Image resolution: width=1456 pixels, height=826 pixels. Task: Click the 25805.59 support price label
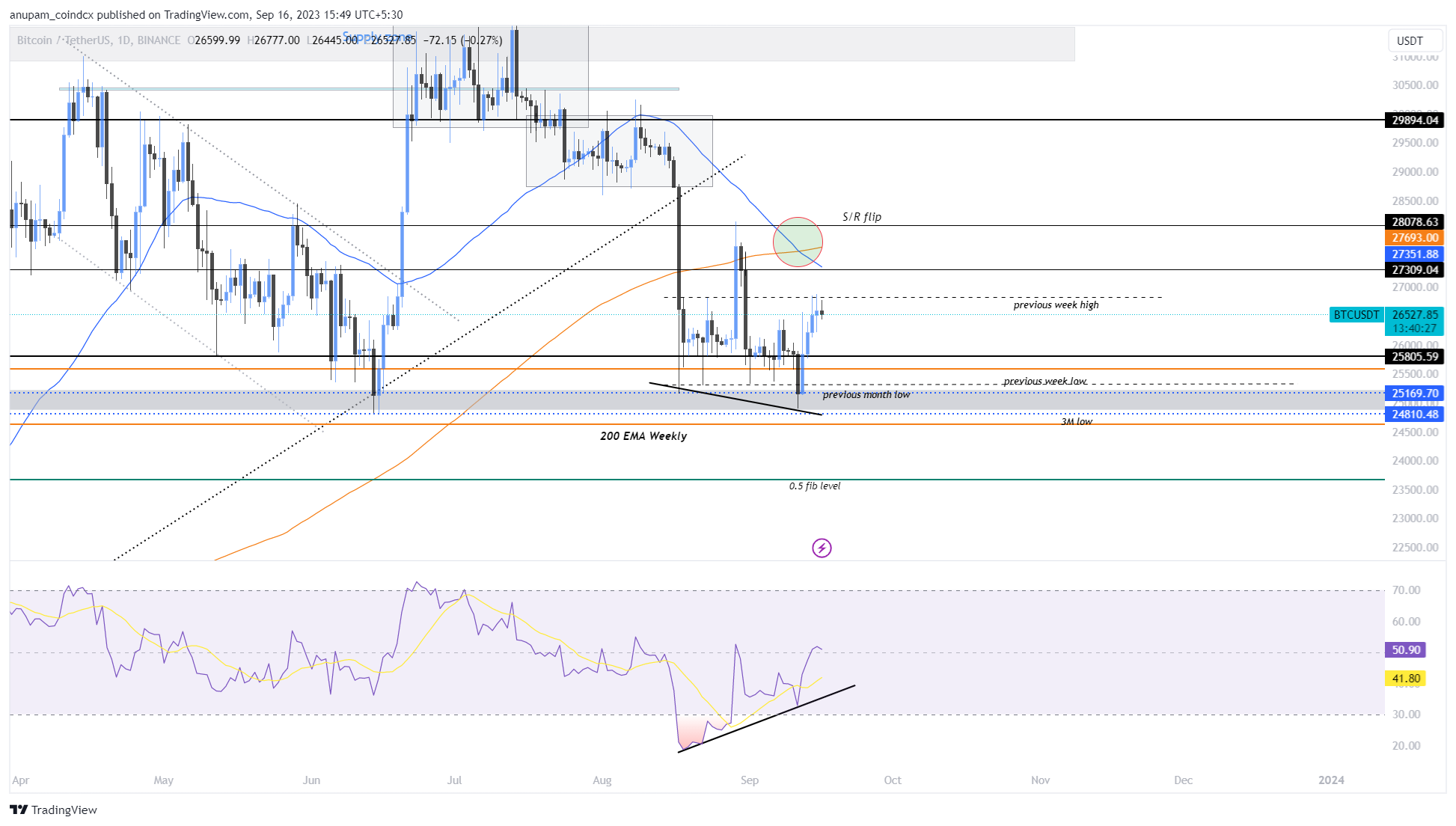[1414, 357]
